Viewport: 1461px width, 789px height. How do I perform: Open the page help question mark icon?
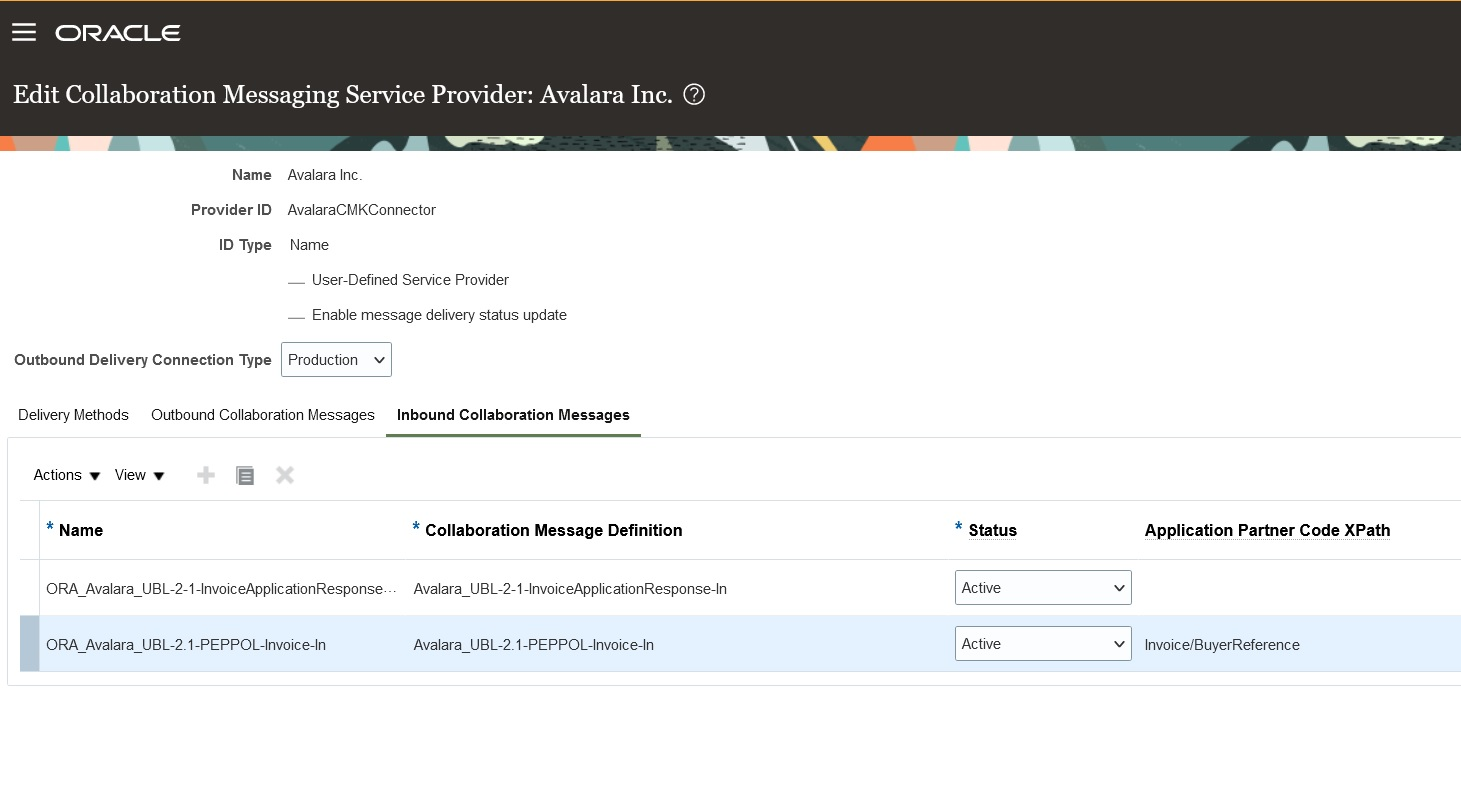coord(694,93)
